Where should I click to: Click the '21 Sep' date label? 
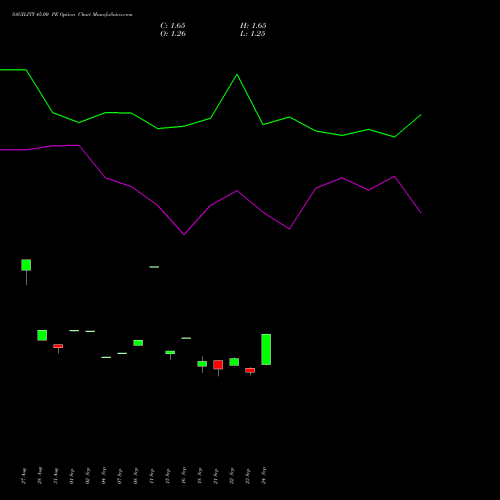tap(216, 476)
